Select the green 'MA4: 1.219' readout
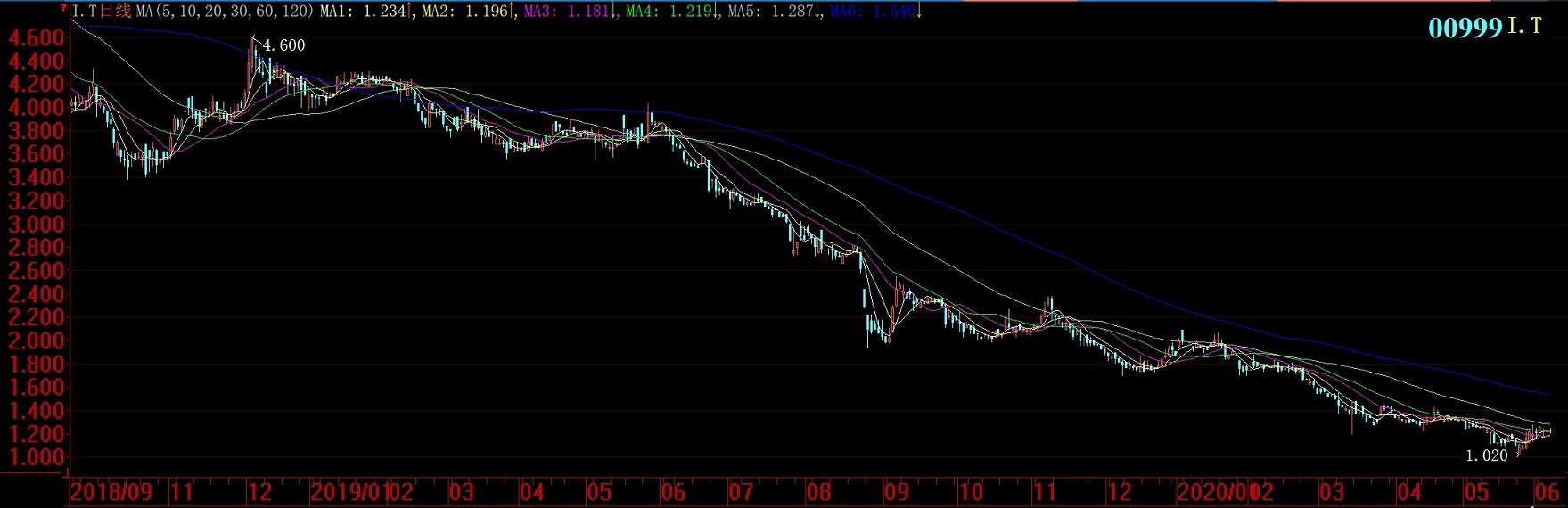 click(669, 11)
